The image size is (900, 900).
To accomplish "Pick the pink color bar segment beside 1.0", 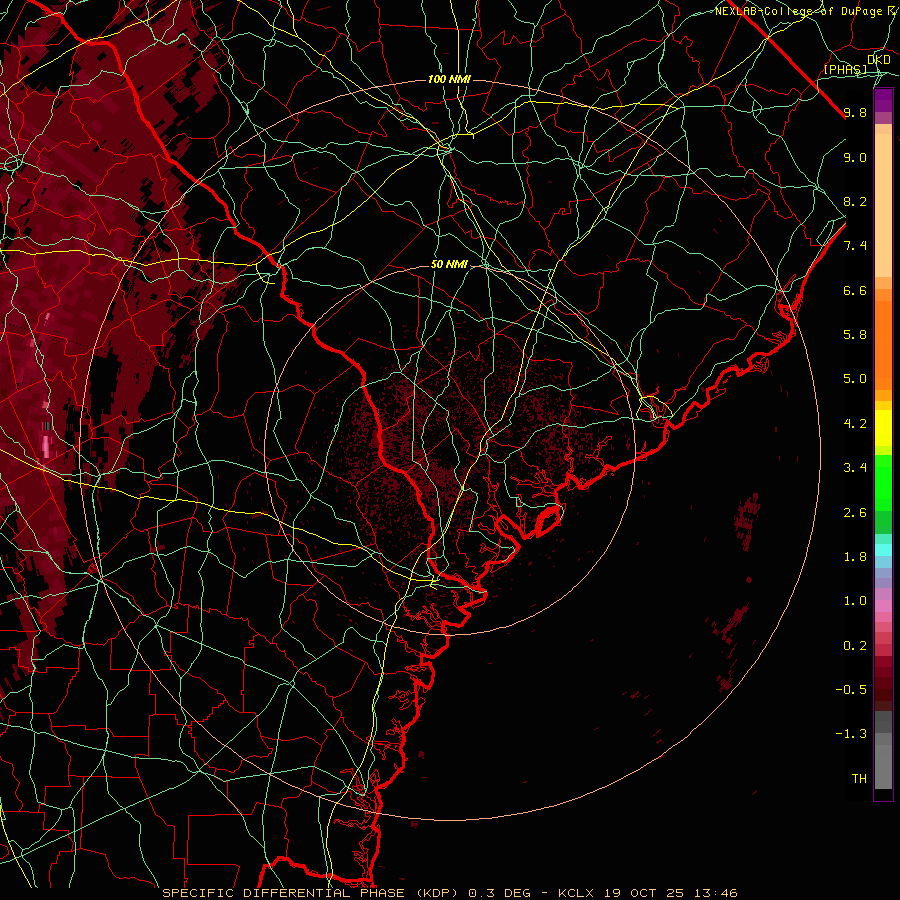I will [883, 606].
